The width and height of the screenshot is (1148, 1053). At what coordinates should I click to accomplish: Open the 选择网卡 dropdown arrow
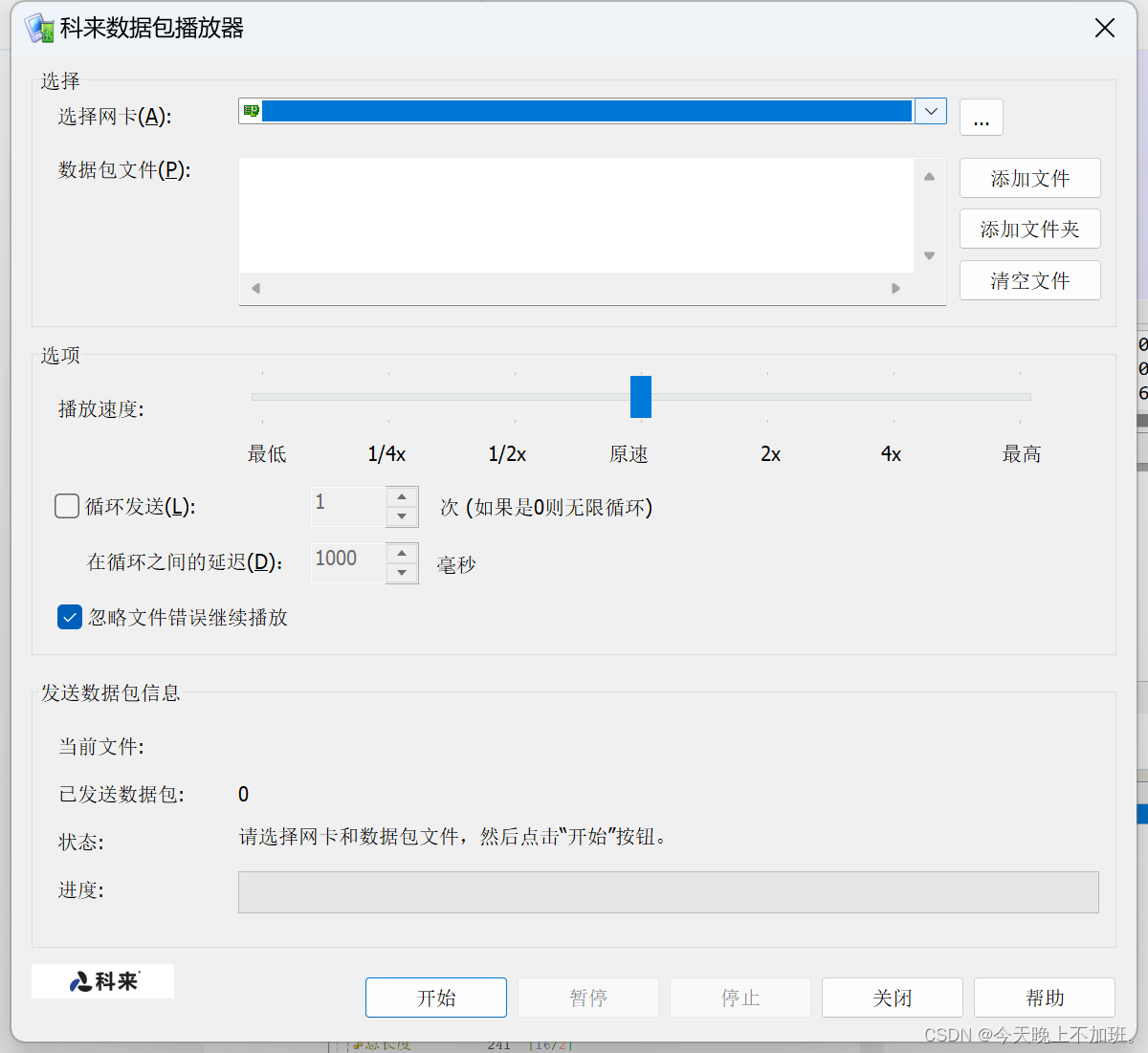coord(931,111)
